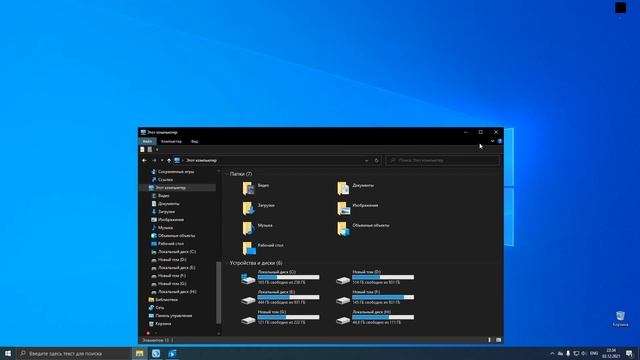Select Локальный диск (C:) in navigation pane
The image size is (640, 360).
(x=173, y=252)
